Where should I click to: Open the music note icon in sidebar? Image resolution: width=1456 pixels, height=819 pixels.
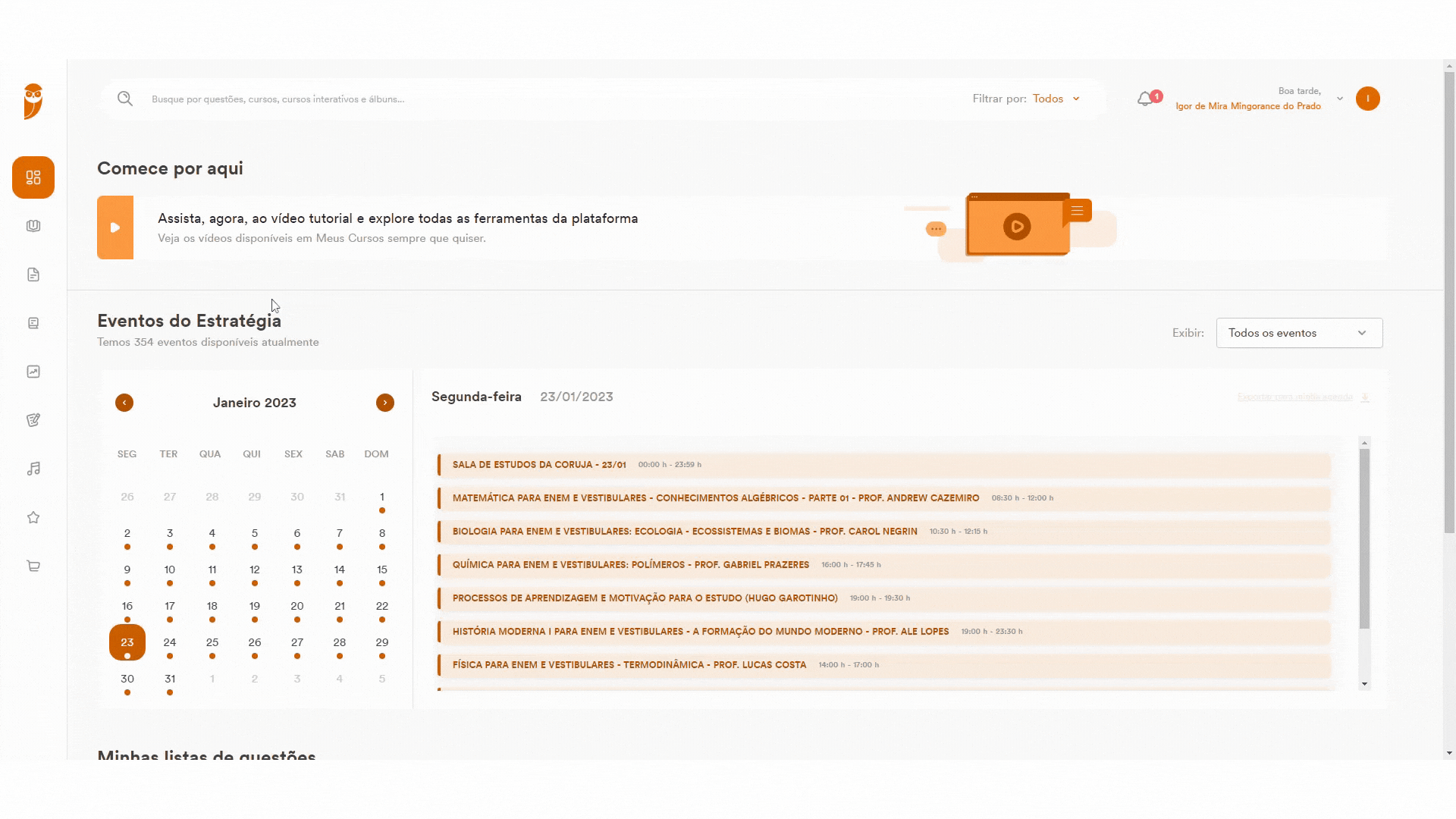33,469
